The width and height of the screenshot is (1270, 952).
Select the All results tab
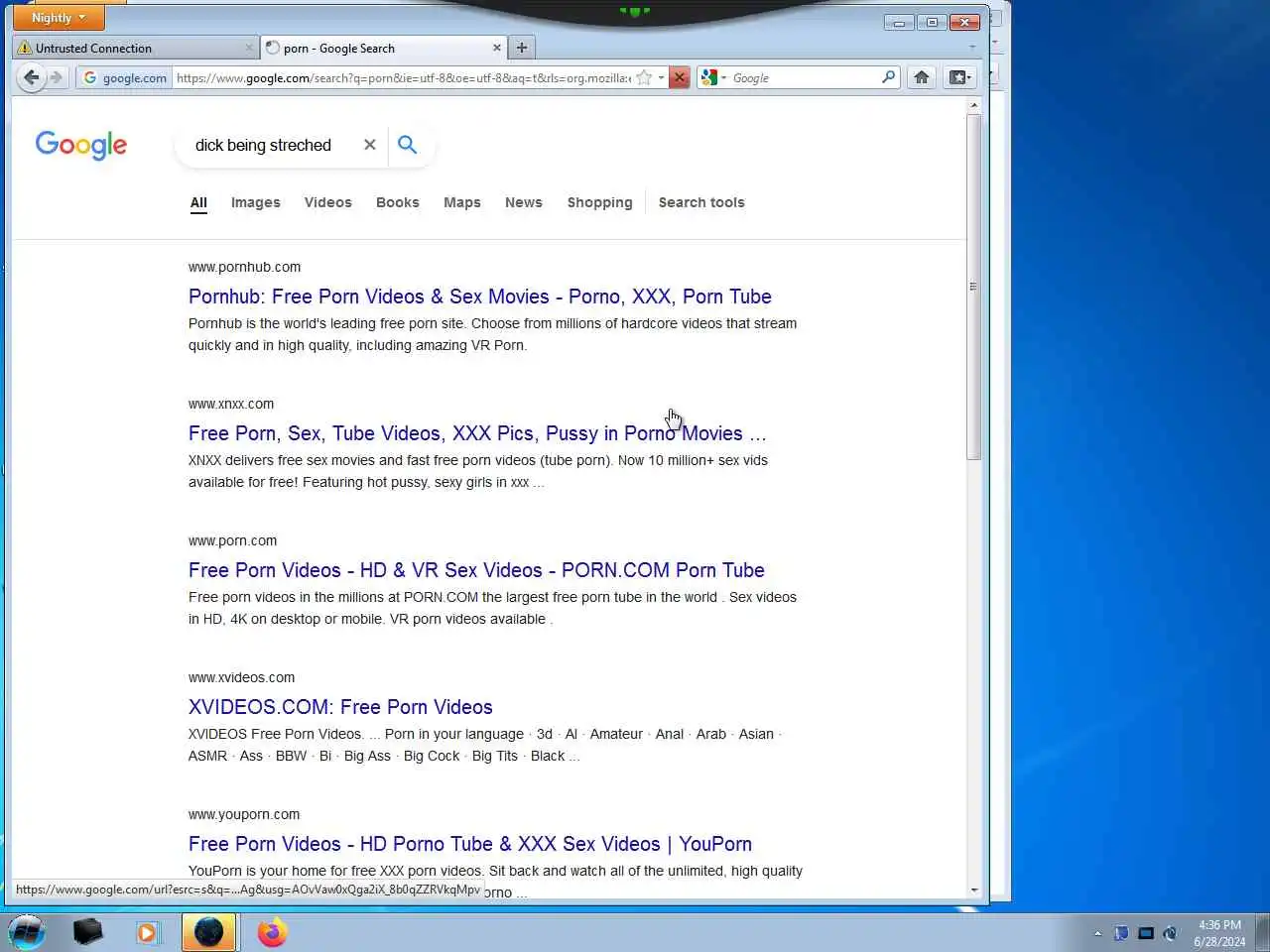(x=198, y=202)
